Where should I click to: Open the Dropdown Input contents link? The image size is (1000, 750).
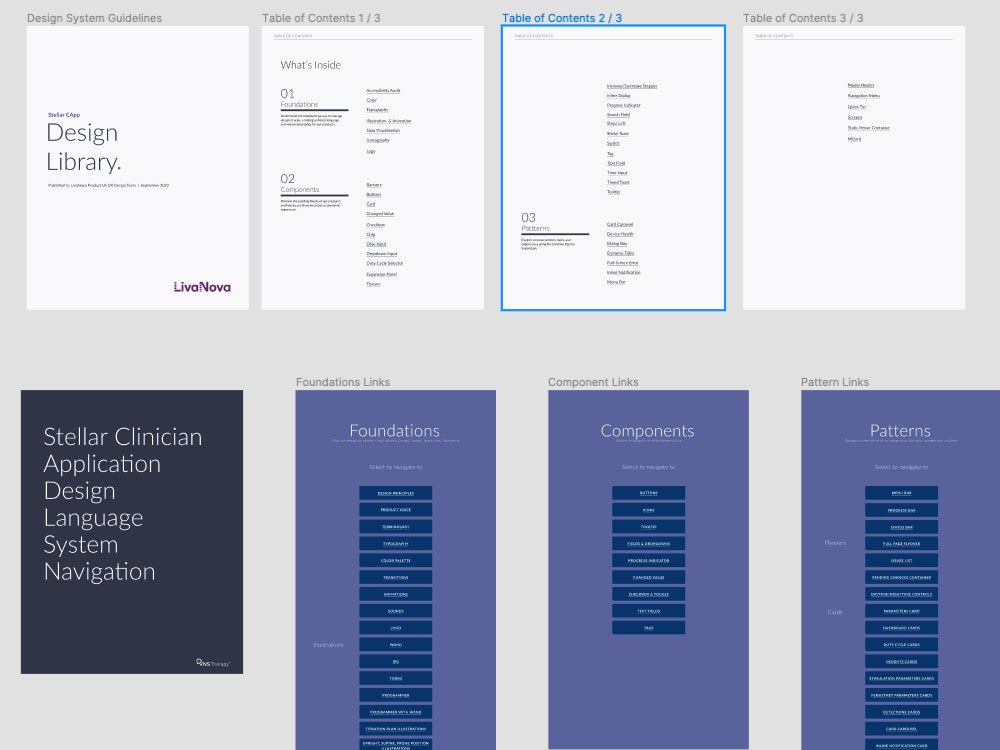(x=381, y=254)
